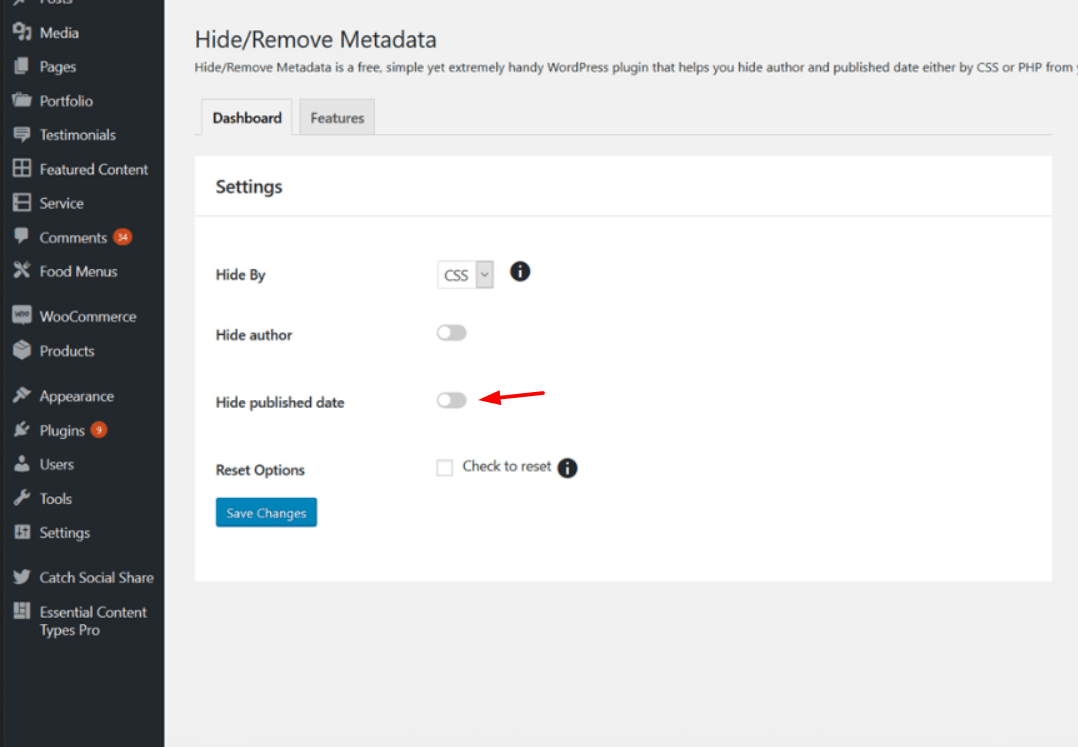Click the Settings section heading

click(x=249, y=187)
